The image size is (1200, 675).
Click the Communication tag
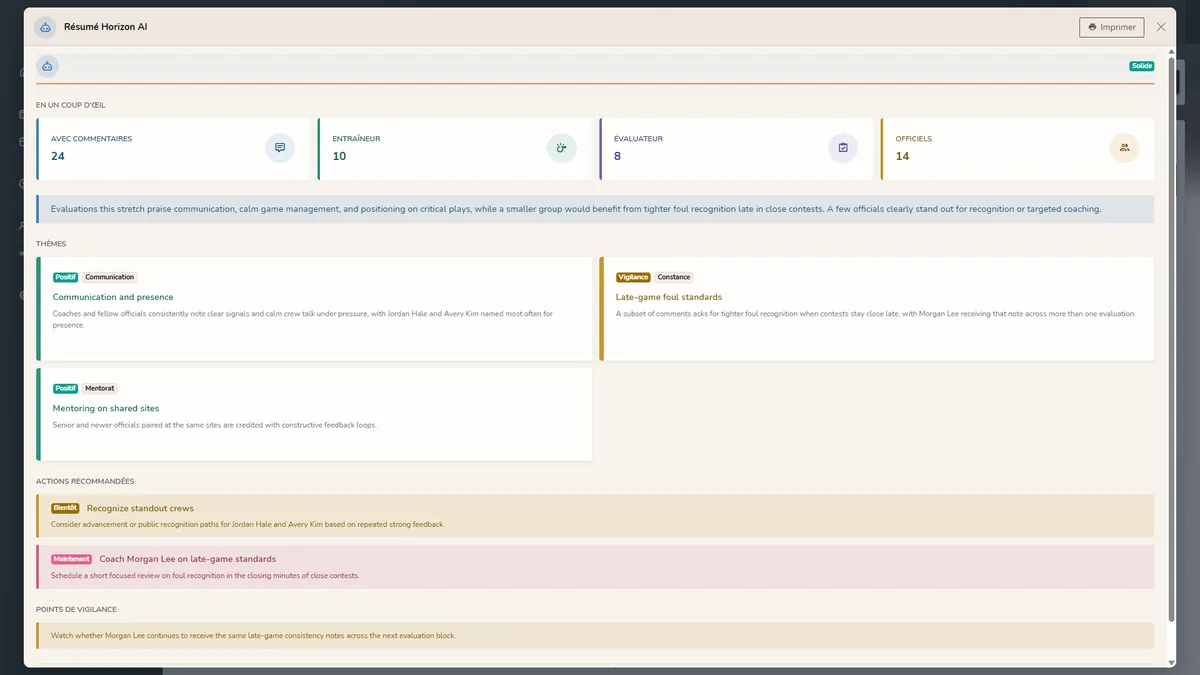pyautogui.click(x=109, y=277)
